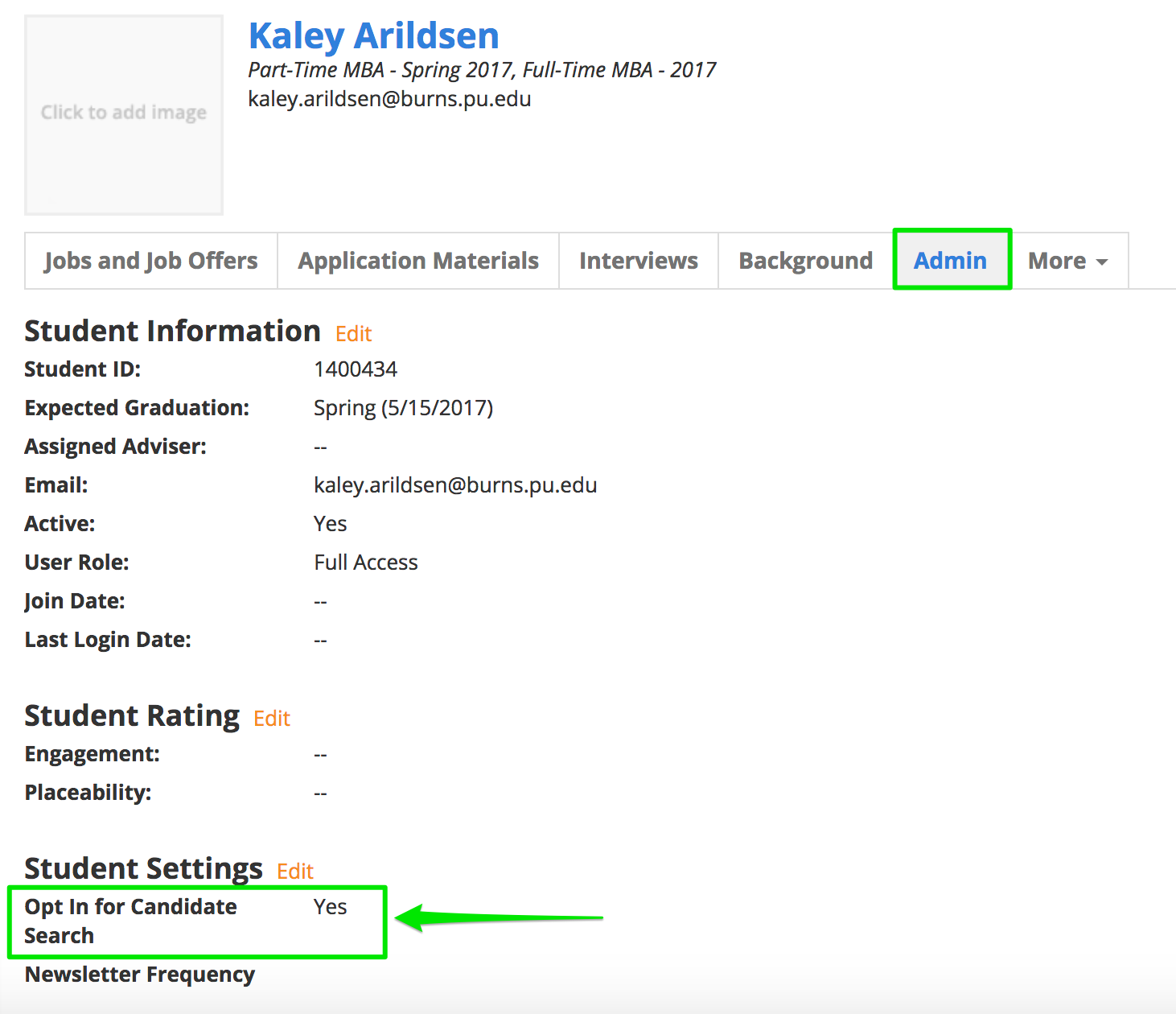Edit the Student Settings section
This screenshot has height=1014, width=1176.
294,872
